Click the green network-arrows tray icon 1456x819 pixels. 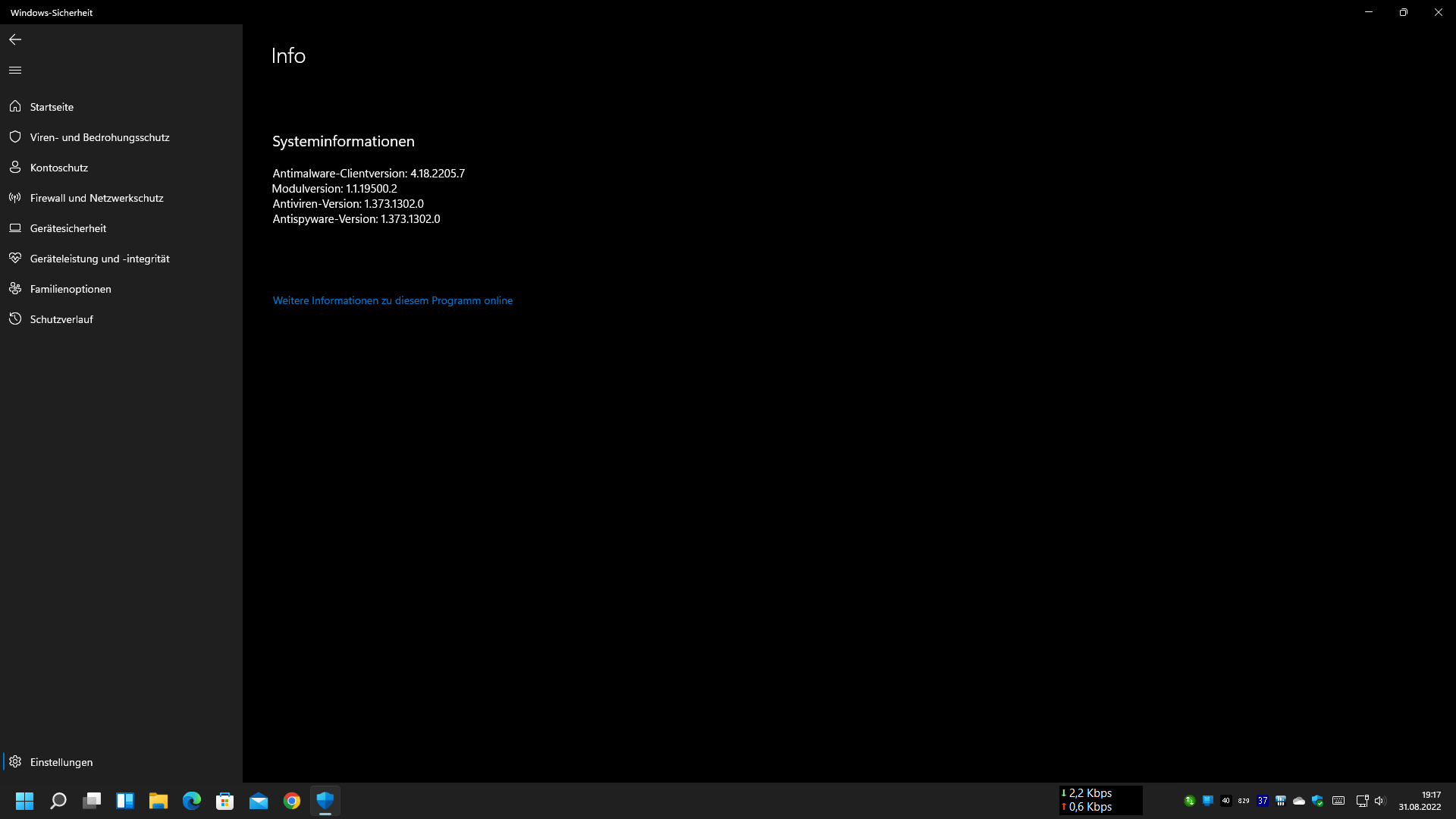[1190, 801]
